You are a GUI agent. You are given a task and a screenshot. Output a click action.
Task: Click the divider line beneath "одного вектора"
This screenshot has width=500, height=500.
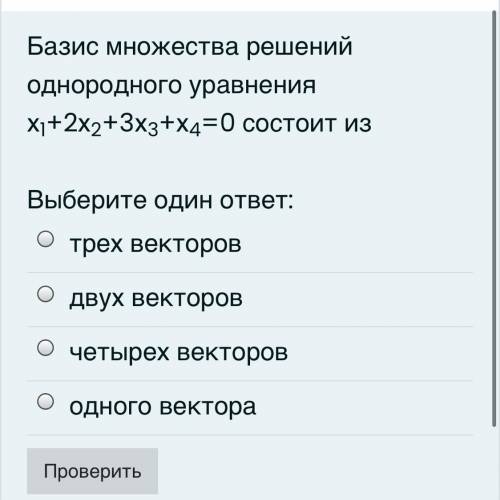pos(250,435)
